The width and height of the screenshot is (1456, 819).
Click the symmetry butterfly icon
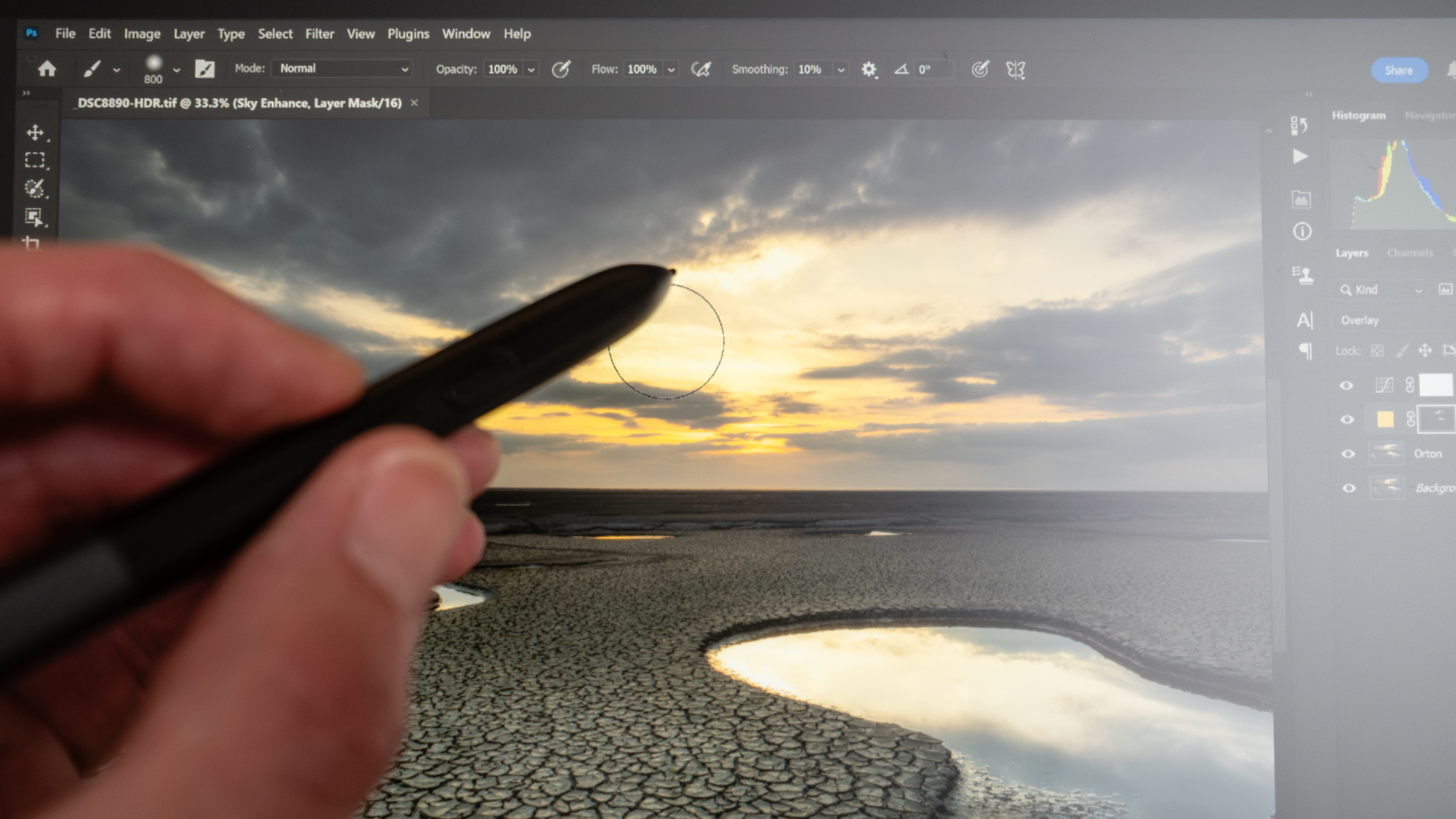tap(1016, 70)
